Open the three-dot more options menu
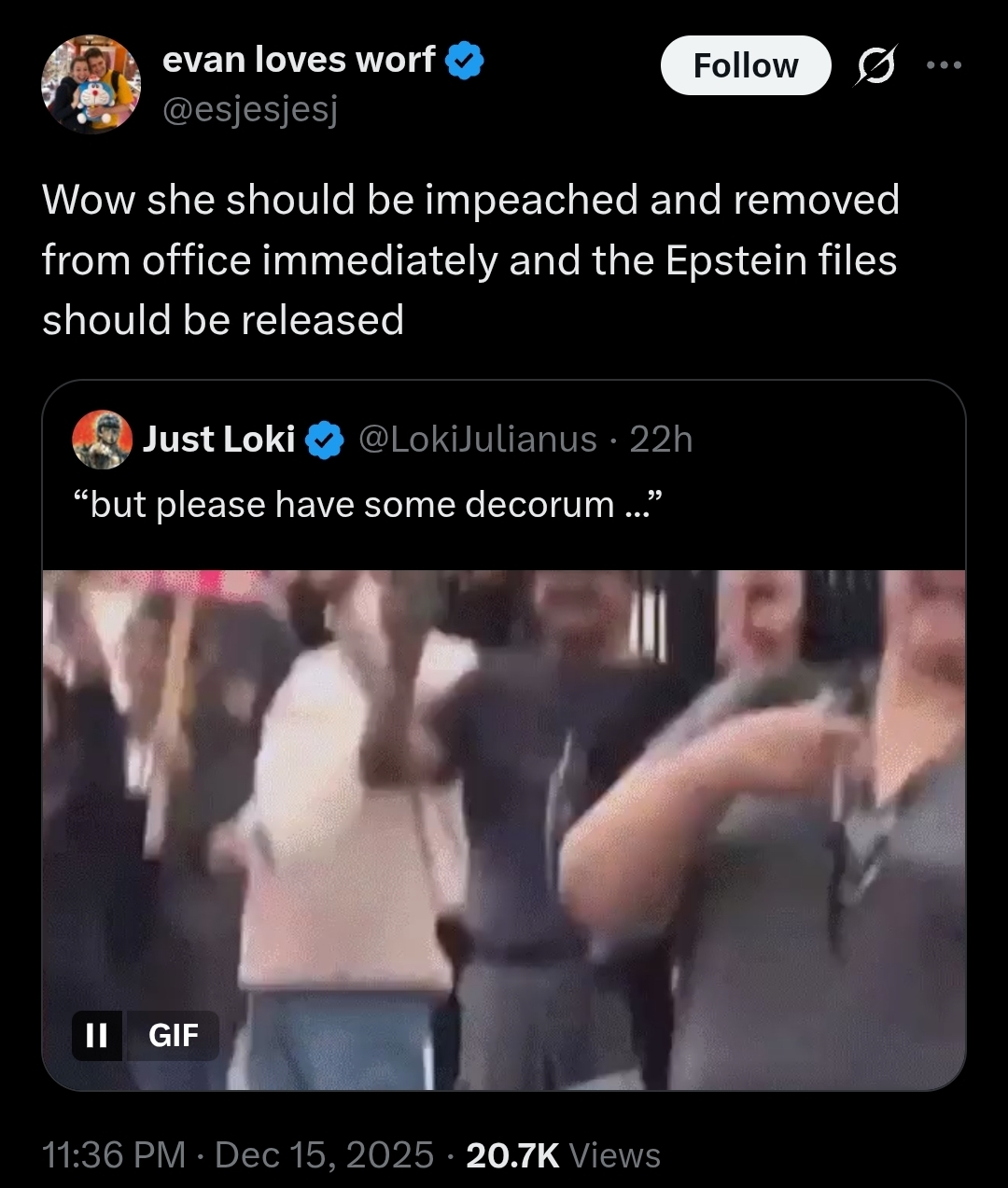Image resolution: width=1008 pixels, height=1188 pixels. tap(944, 65)
